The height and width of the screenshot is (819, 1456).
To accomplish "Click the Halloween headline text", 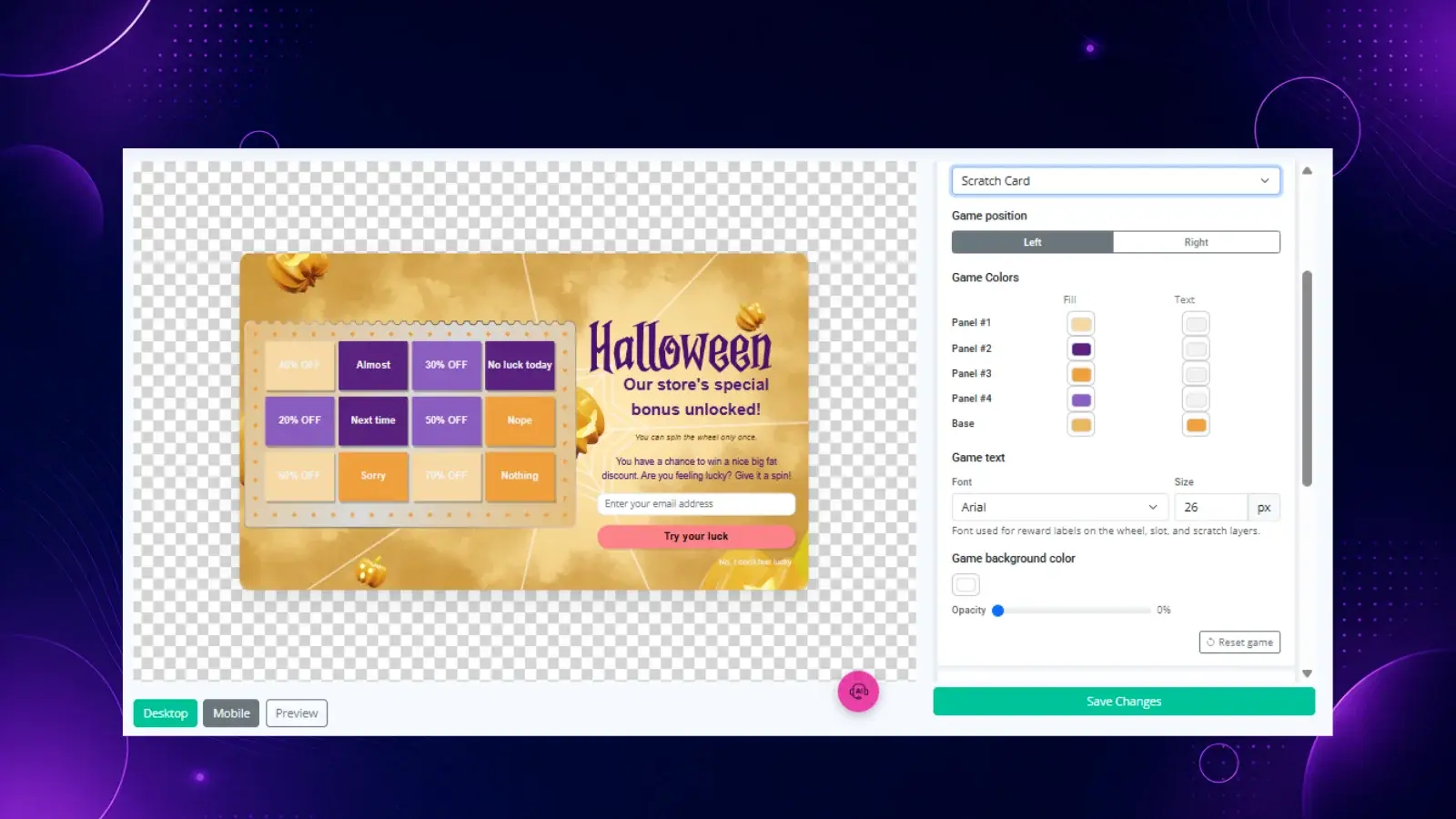I will pyautogui.click(x=680, y=347).
